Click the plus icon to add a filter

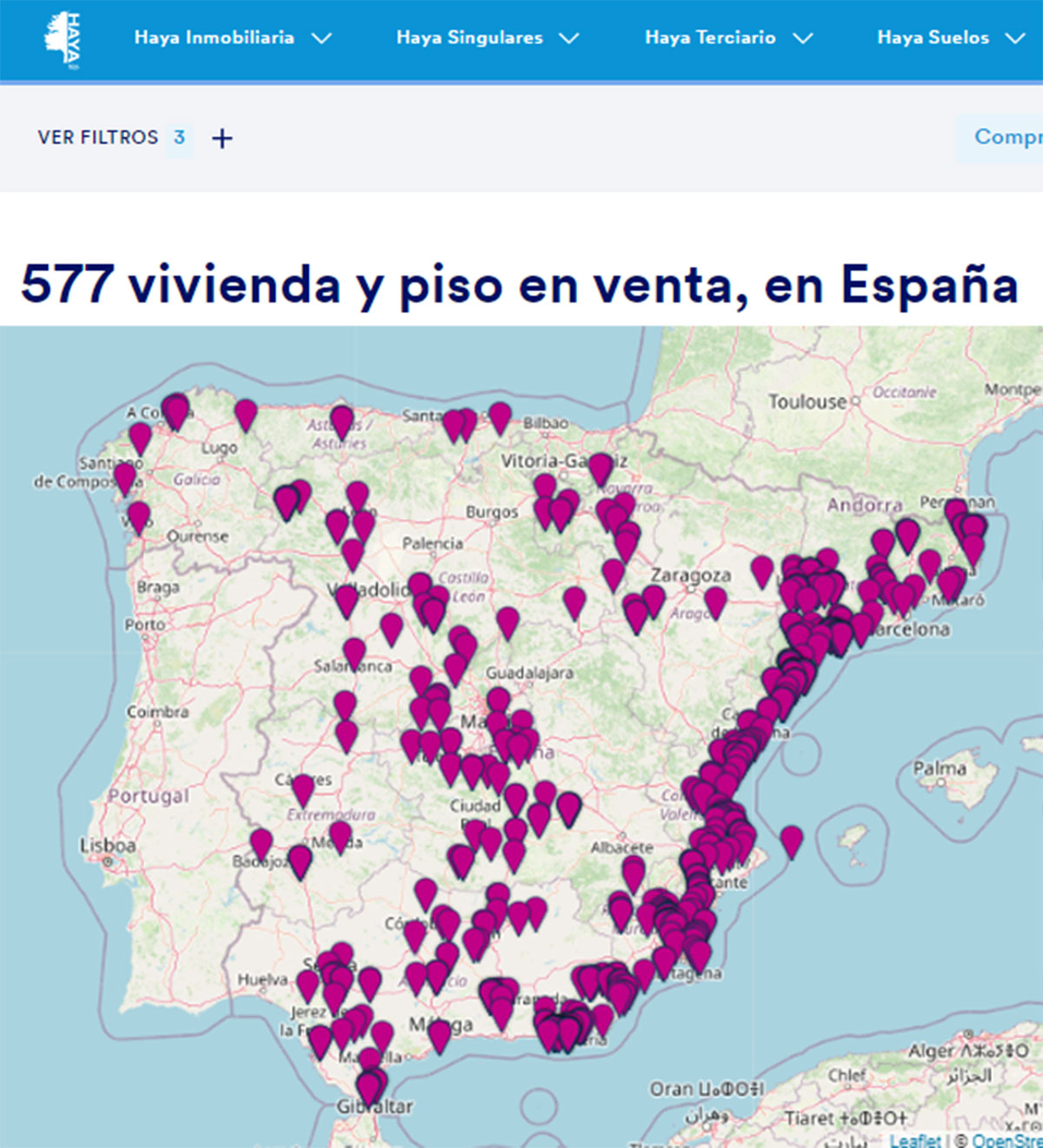[x=223, y=137]
